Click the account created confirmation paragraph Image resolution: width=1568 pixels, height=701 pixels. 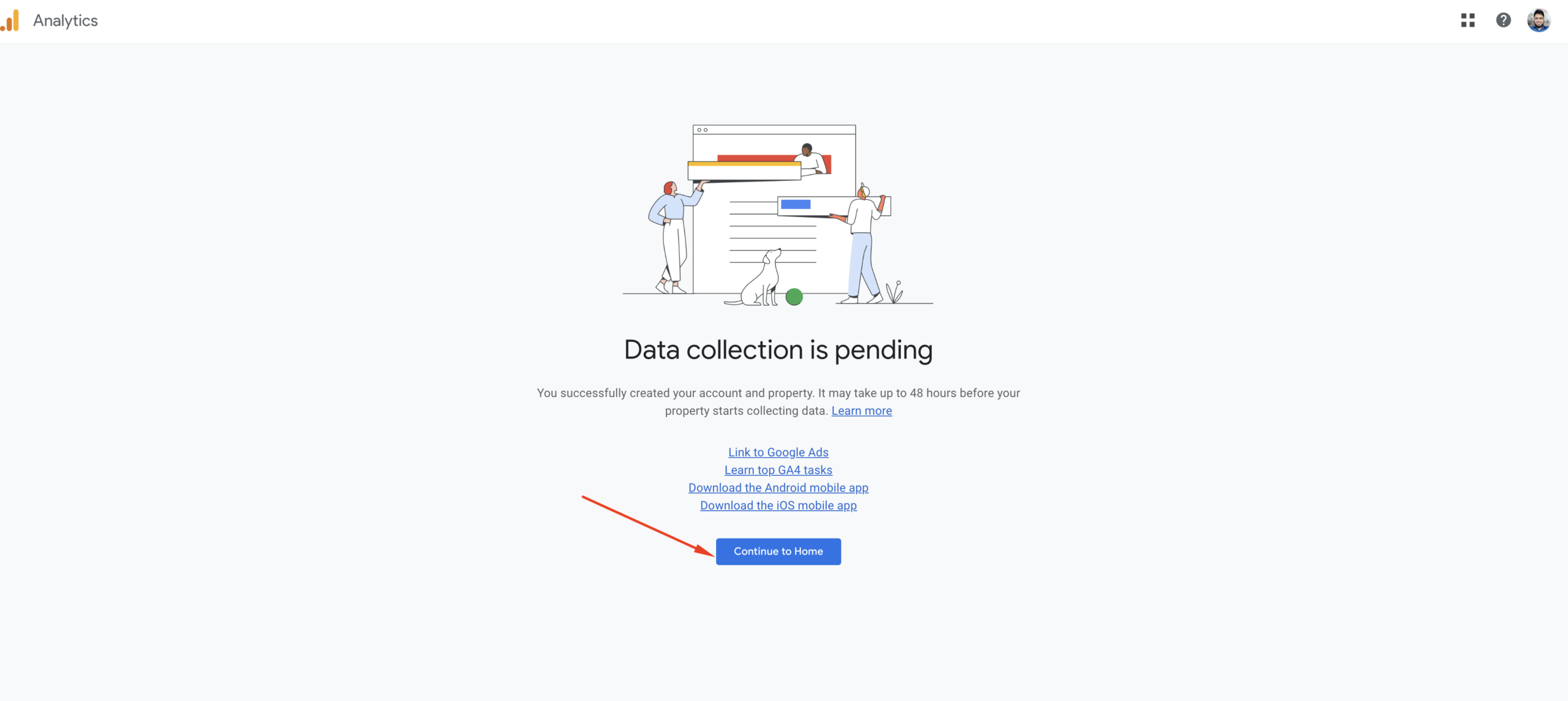click(x=778, y=402)
